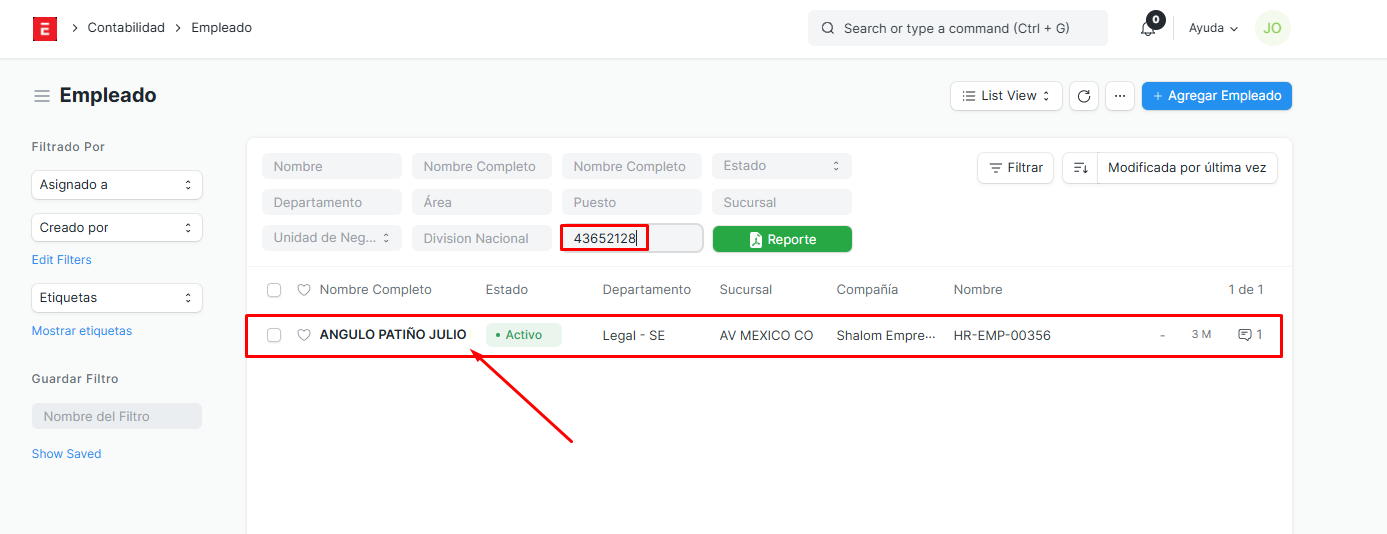Open the Asignado a dropdown
Screen dimensions: 1387x534
click(117, 185)
